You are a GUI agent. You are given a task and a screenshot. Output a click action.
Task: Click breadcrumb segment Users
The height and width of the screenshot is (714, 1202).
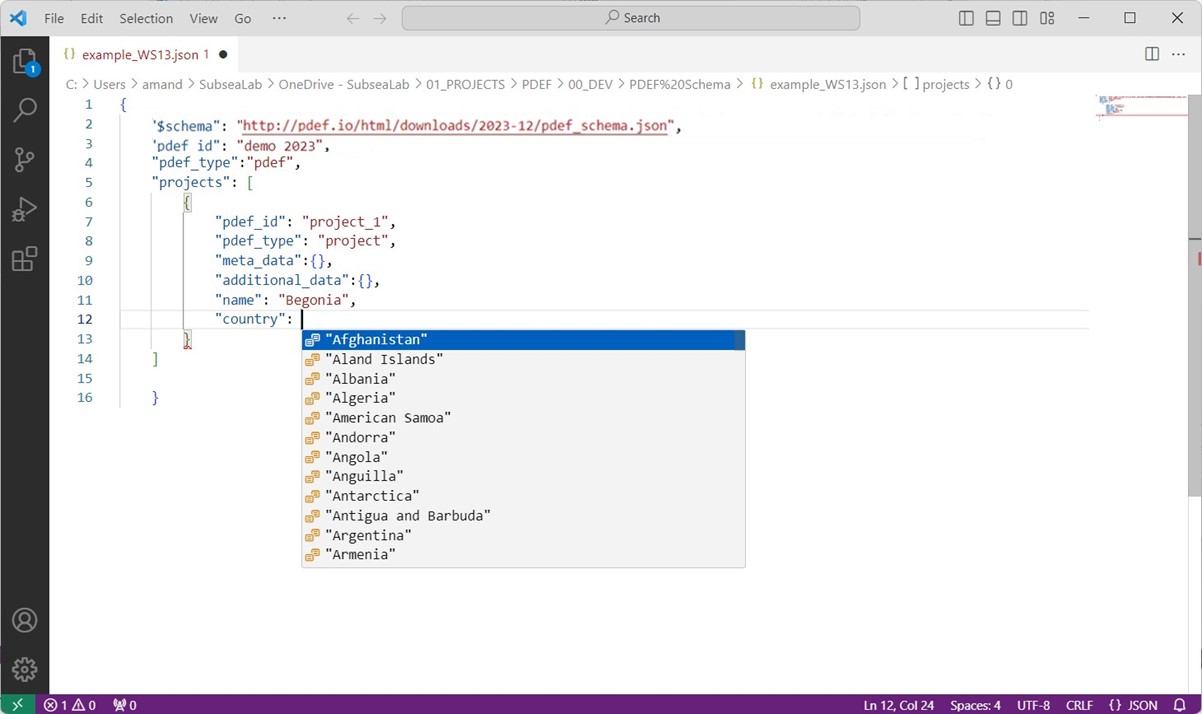coord(110,85)
